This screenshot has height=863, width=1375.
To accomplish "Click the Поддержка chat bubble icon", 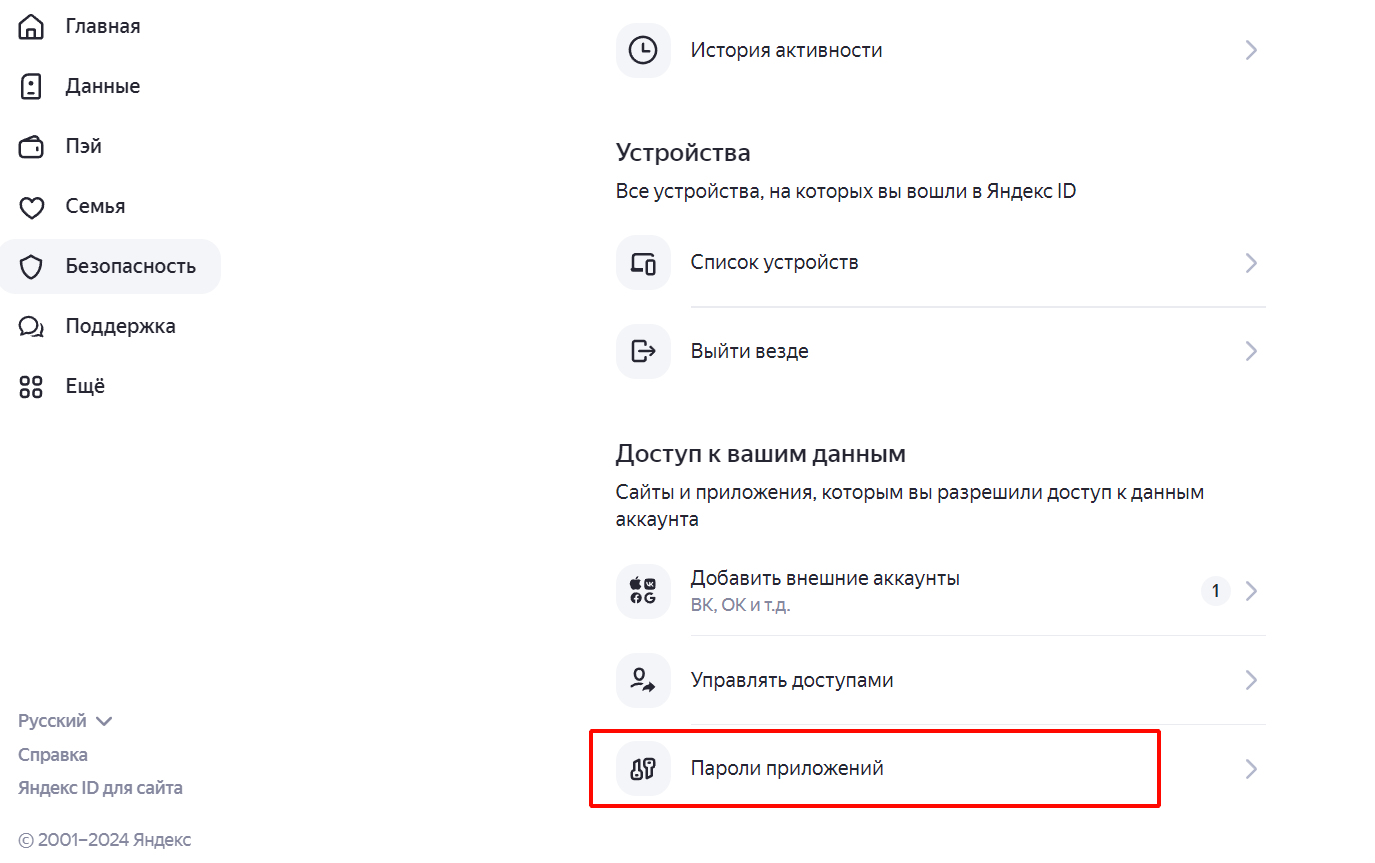I will click(32, 327).
